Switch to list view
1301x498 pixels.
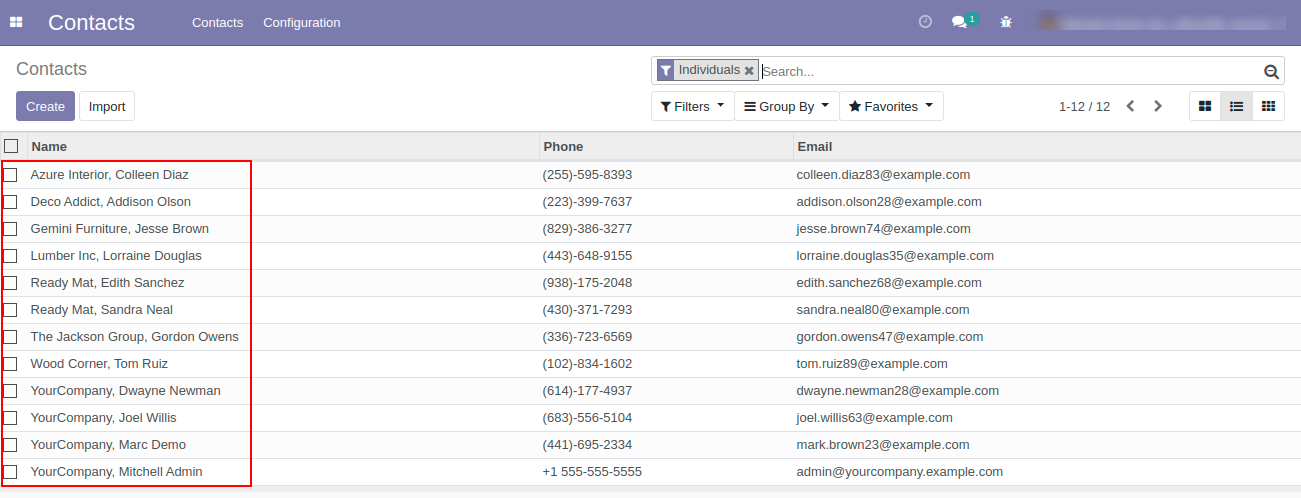point(1236,106)
